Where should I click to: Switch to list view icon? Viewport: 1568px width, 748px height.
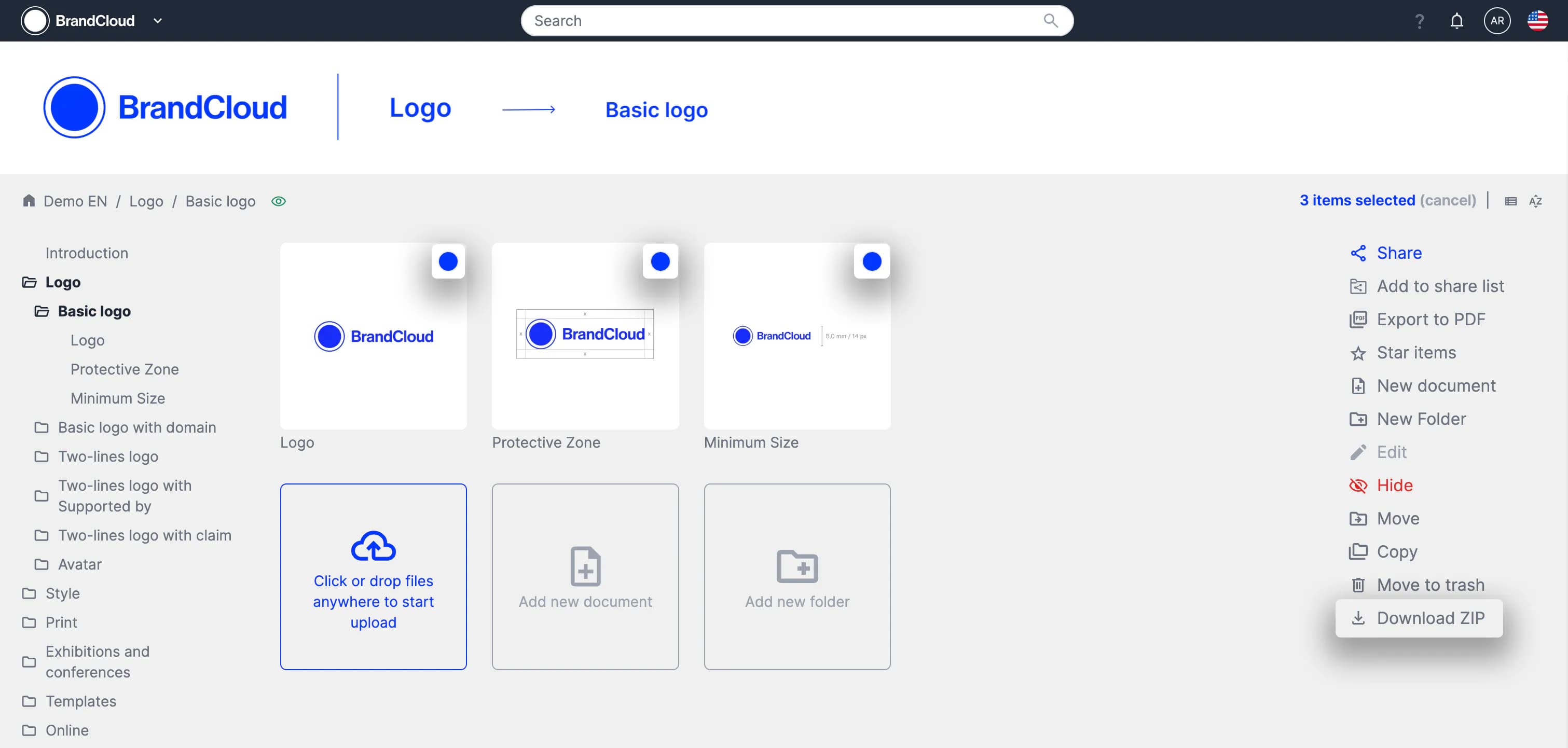point(1510,201)
